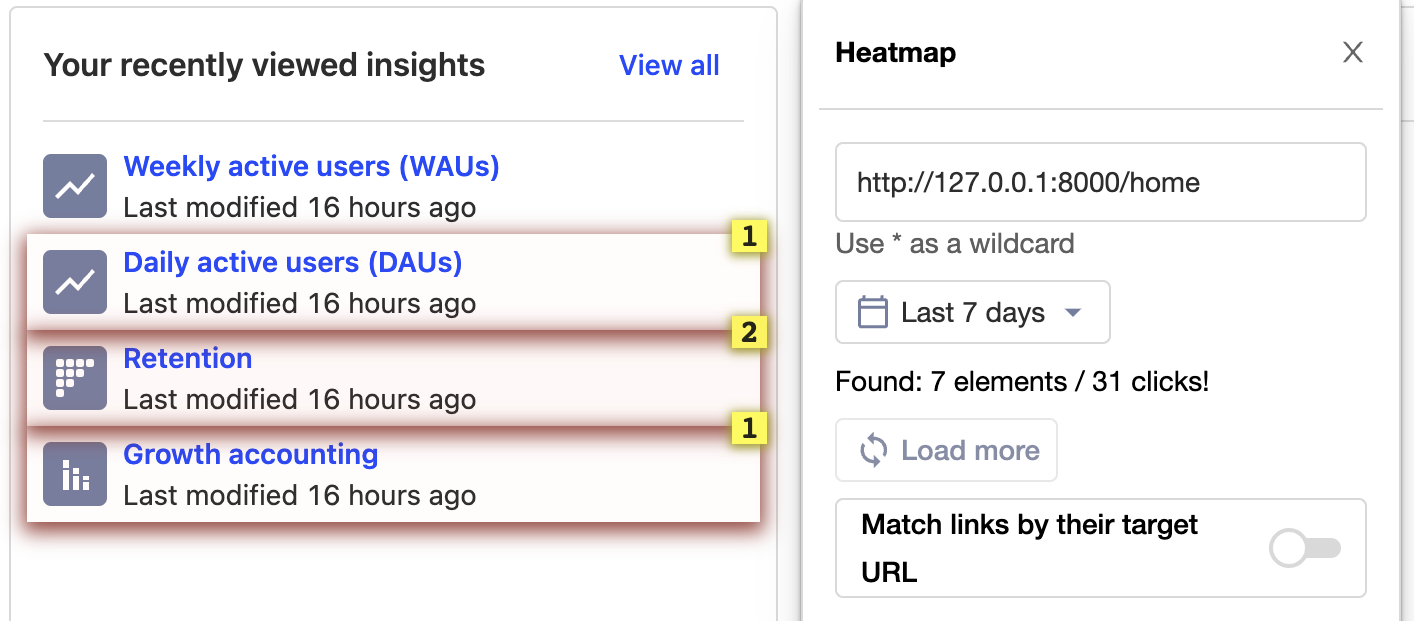1414x621 pixels.
Task: Expand the date range dropdown arrow
Action: [1073, 313]
